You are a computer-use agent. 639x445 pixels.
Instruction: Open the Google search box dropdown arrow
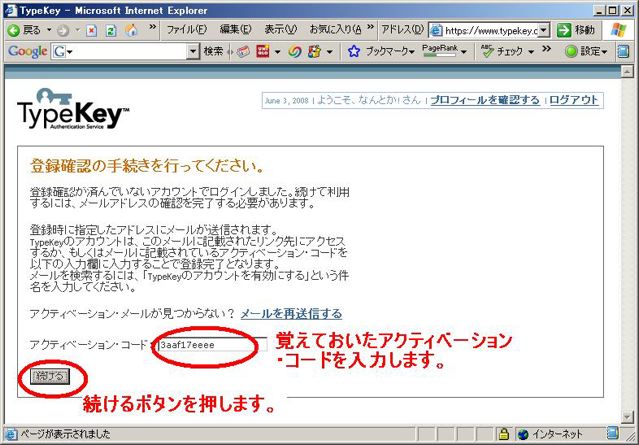pyautogui.click(x=193, y=52)
